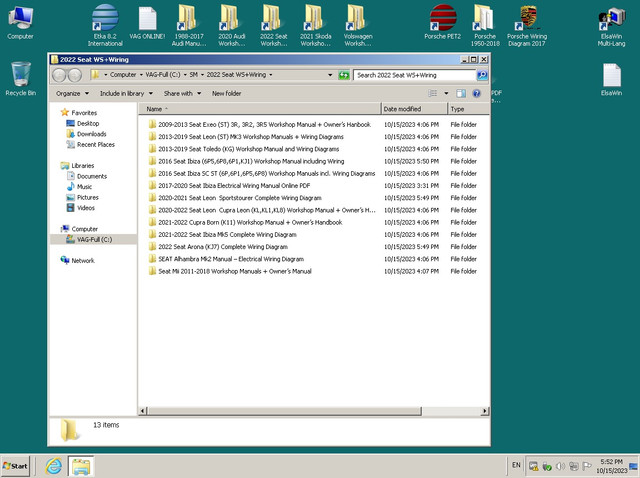Open the views options dropdown arrow
Screen dimensions: 640x478
[x=446, y=93]
